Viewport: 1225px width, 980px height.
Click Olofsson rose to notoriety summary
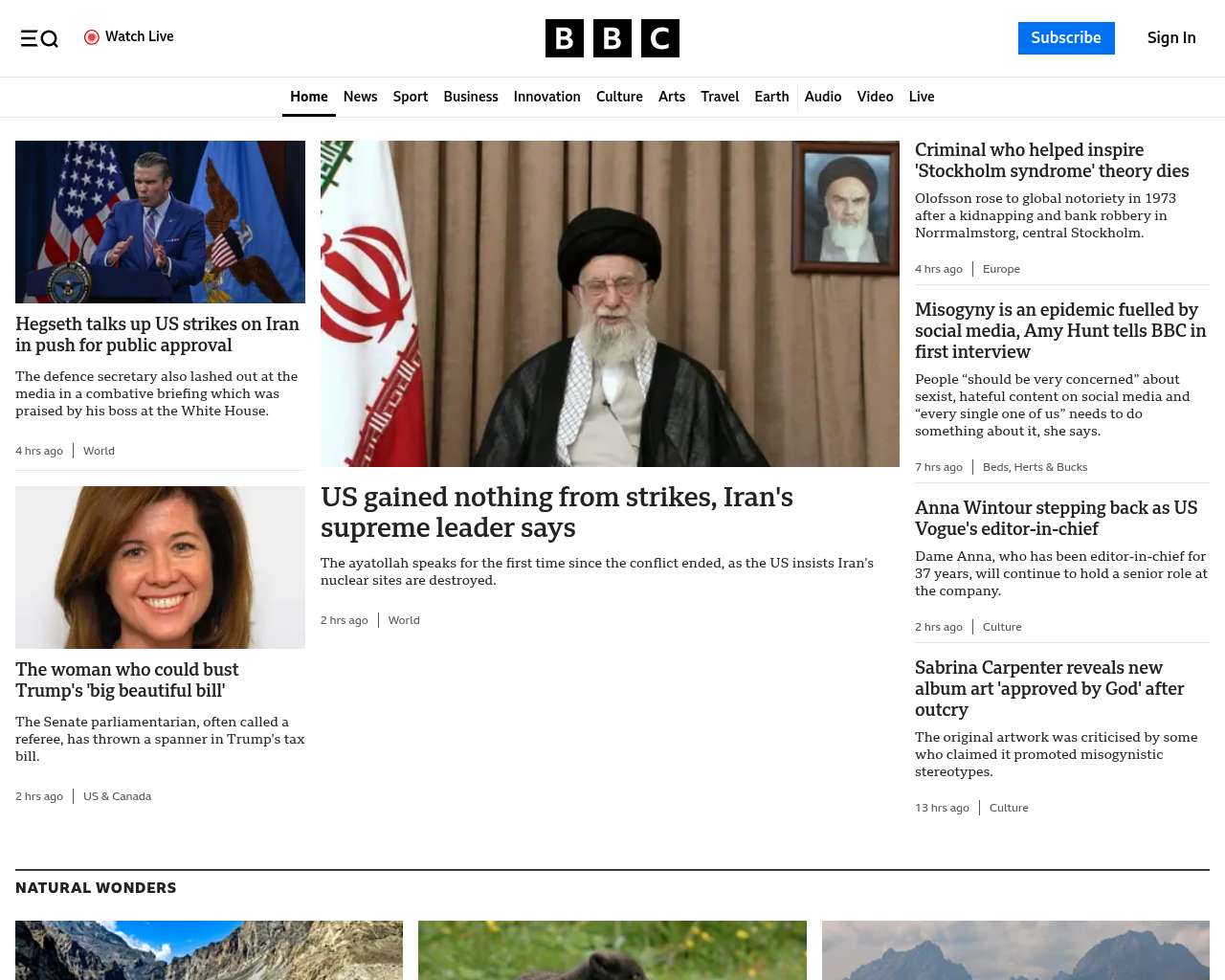1045,215
